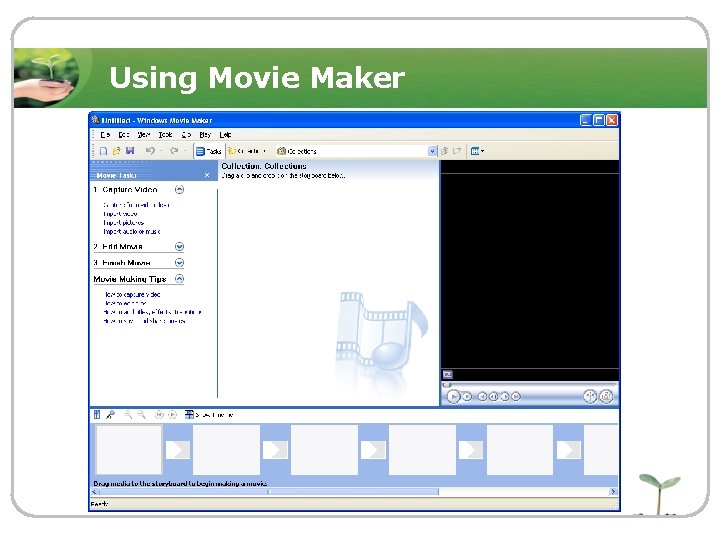720x540 pixels.
Task: Click the storyboard Zoom Out magnifier
Action: [x=142, y=415]
